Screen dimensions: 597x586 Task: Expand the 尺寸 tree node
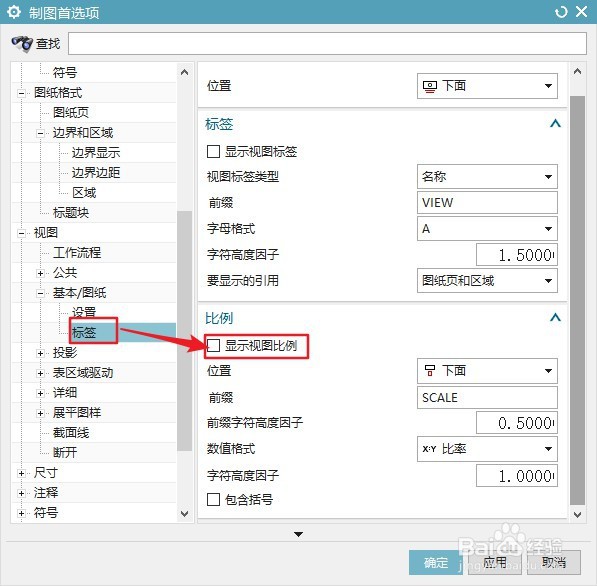coord(22,473)
